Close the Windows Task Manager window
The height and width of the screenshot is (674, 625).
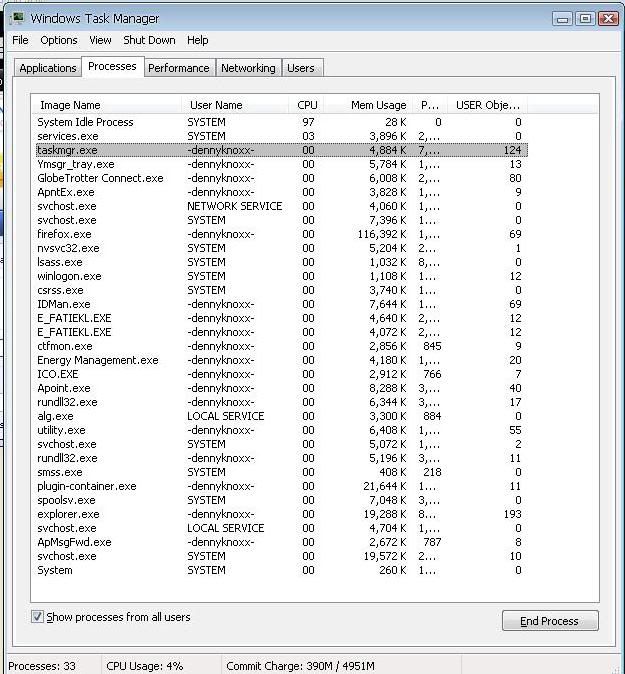click(x=608, y=18)
